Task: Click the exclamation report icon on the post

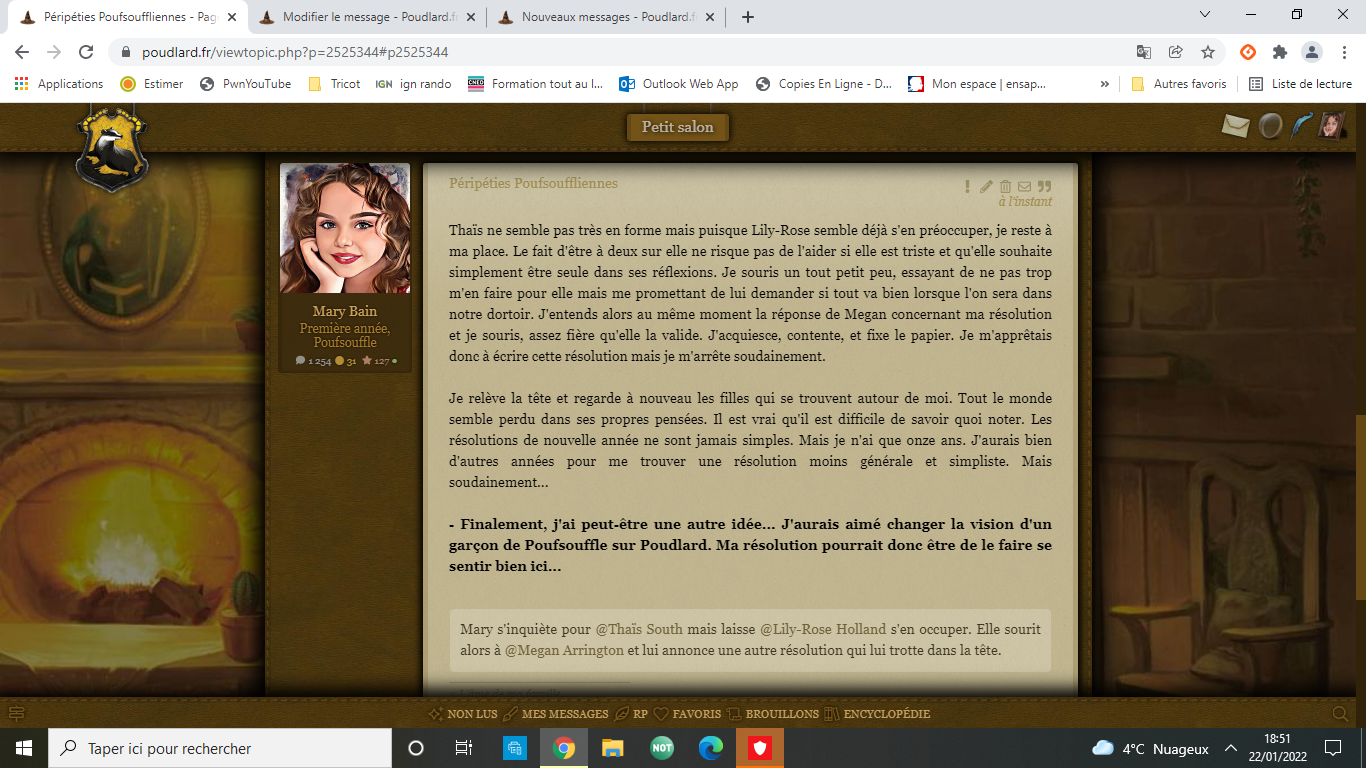Action: pos(967,186)
